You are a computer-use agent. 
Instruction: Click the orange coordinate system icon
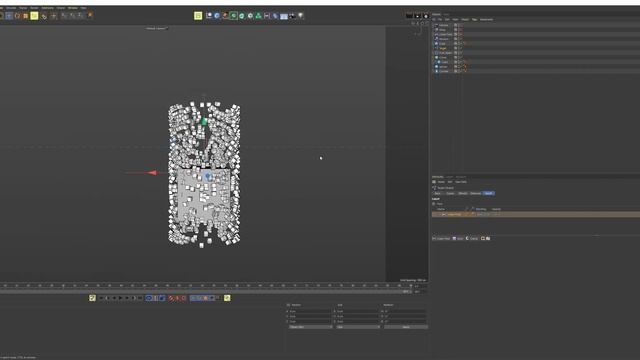(x=90, y=16)
